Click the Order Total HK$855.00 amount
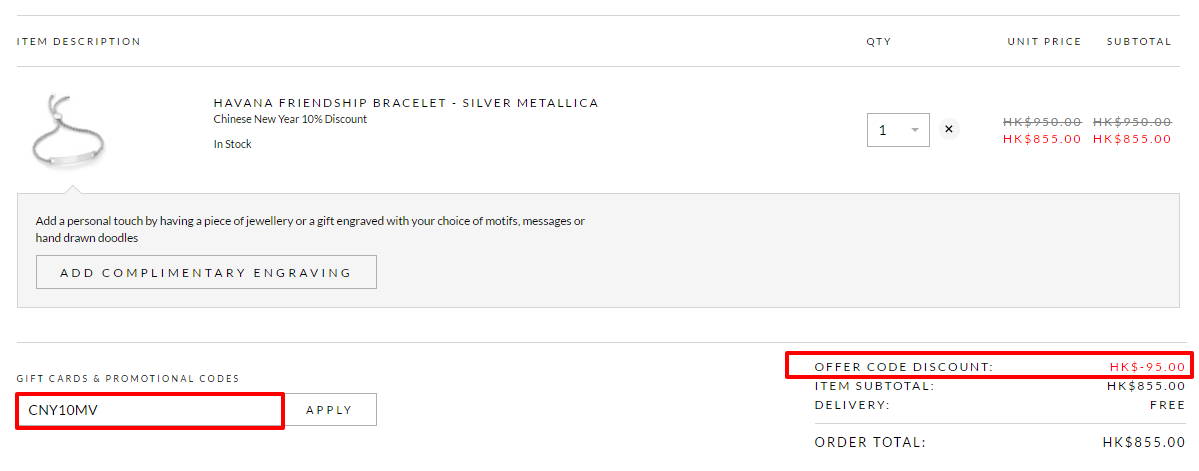Image resolution: width=1199 pixels, height=471 pixels. point(1144,442)
